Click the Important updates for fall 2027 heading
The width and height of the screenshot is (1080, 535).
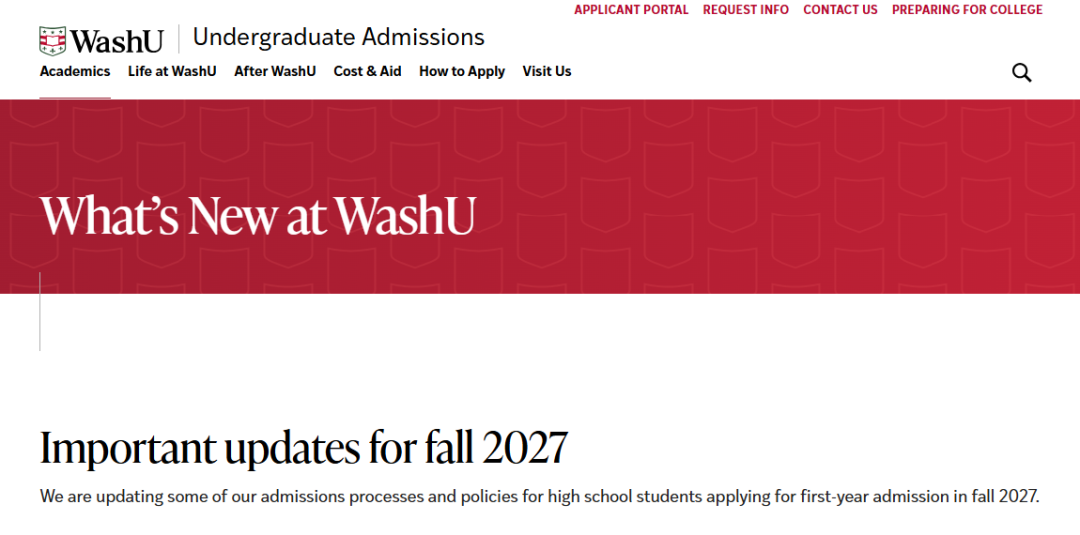click(304, 447)
